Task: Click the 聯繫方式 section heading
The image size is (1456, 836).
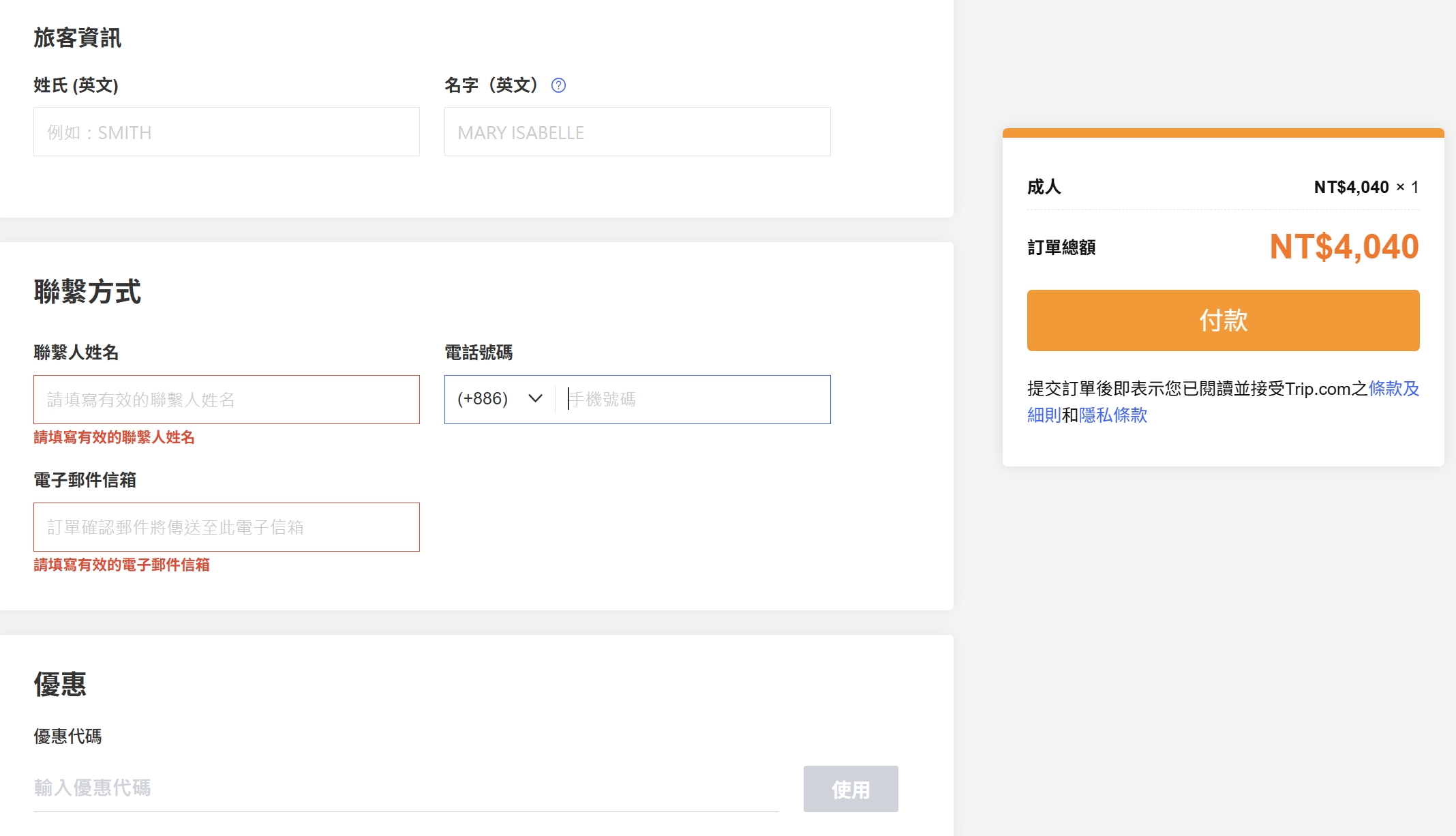Action: pyautogui.click(x=87, y=292)
